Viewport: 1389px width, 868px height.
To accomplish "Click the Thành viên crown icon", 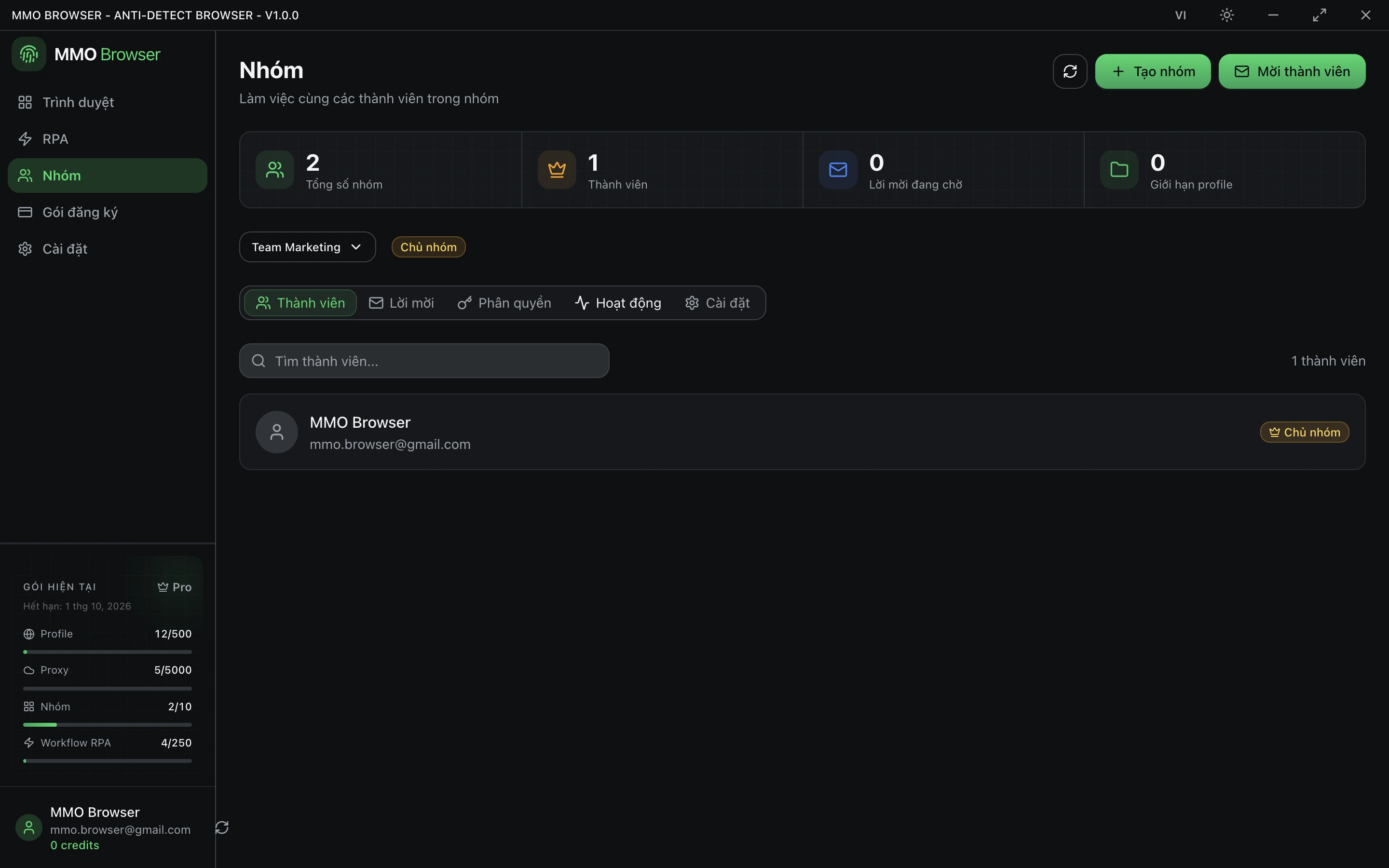I will (x=557, y=169).
